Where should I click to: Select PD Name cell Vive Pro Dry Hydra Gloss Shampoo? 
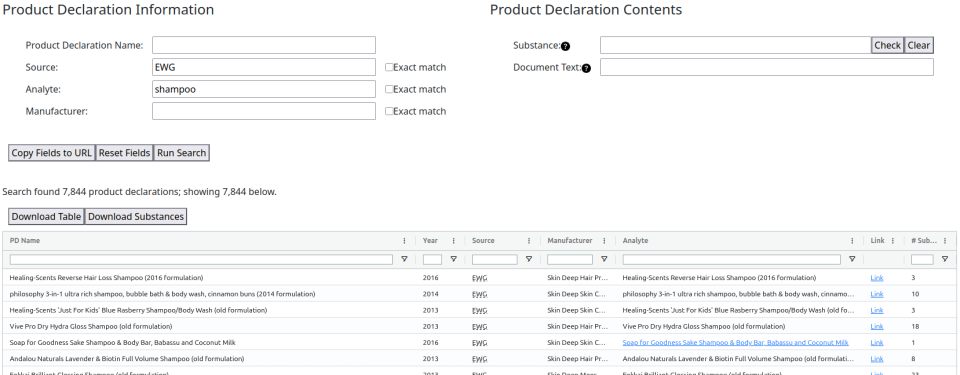(x=91, y=327)
